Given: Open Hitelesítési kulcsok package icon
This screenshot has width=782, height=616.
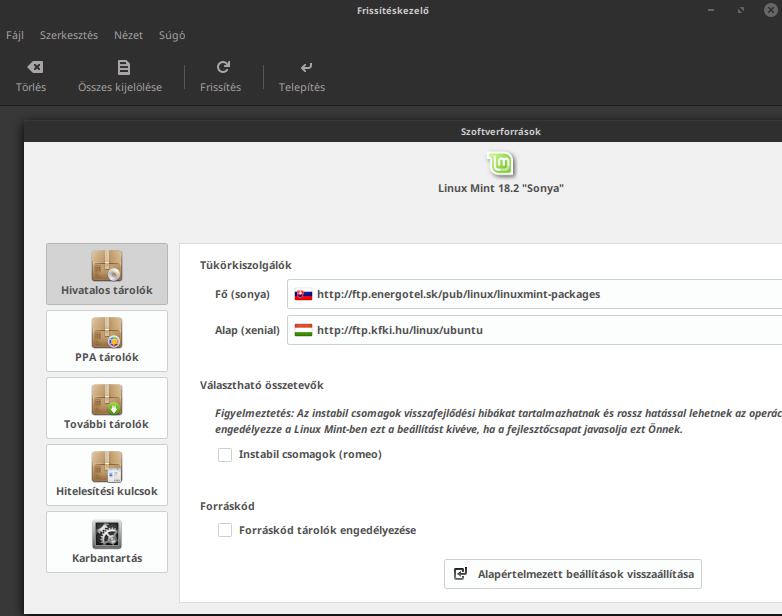Looking at the screenshot, I should (107, 467).
